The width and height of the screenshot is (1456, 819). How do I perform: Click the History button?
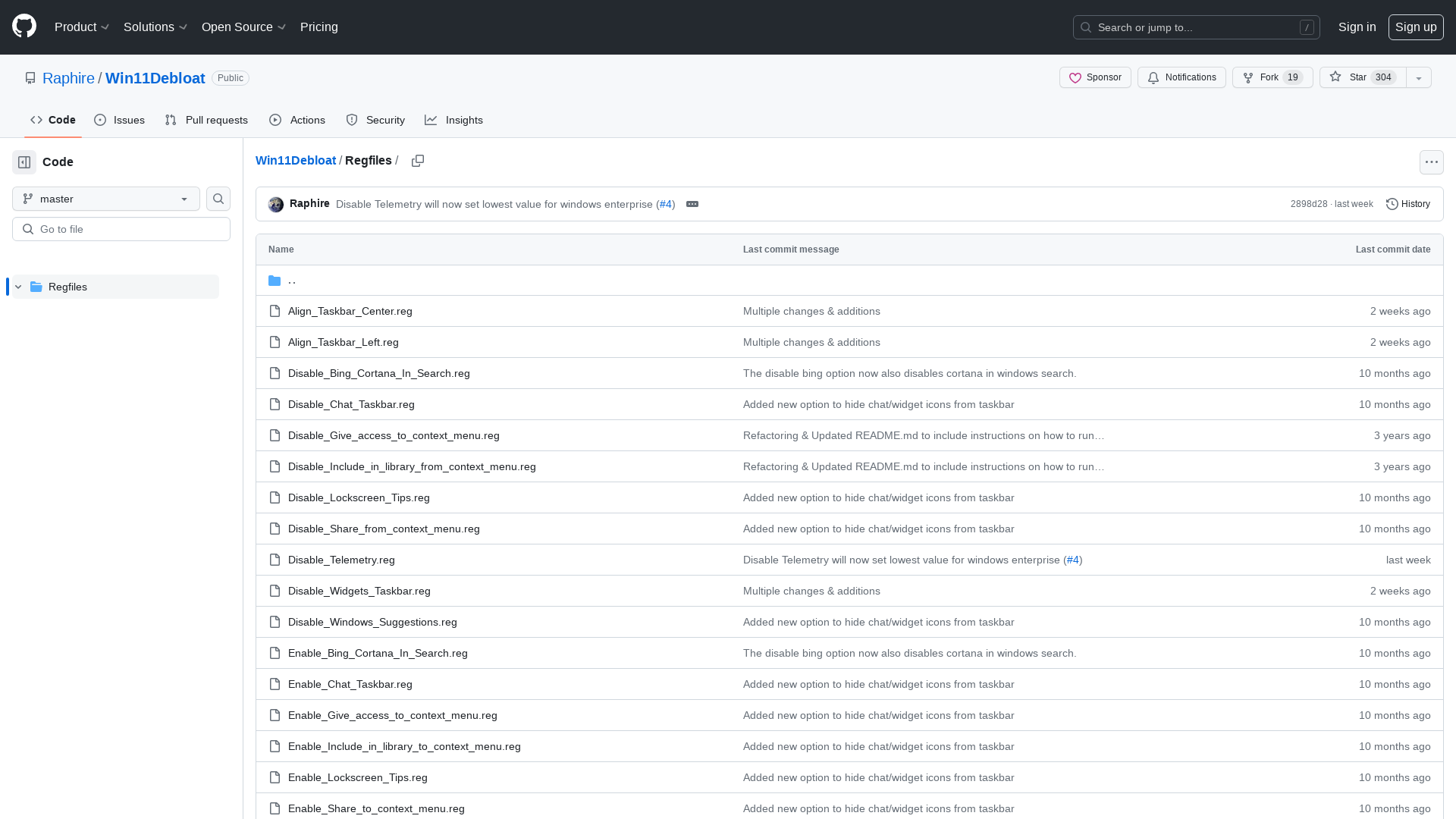[x=1408, y=204]
